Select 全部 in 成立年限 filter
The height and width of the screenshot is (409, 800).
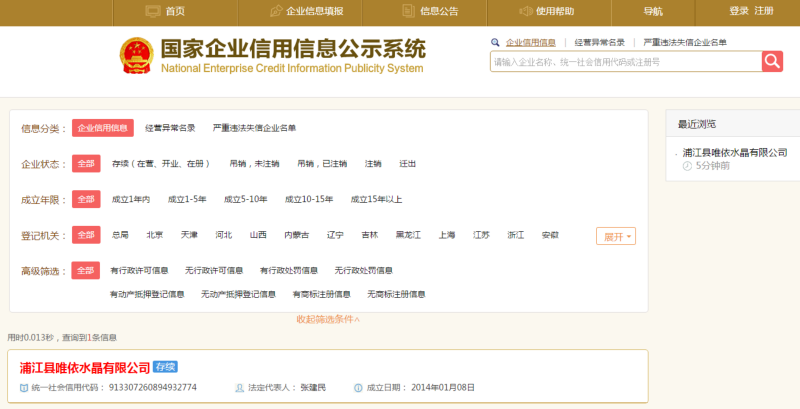tap(86, 199)
